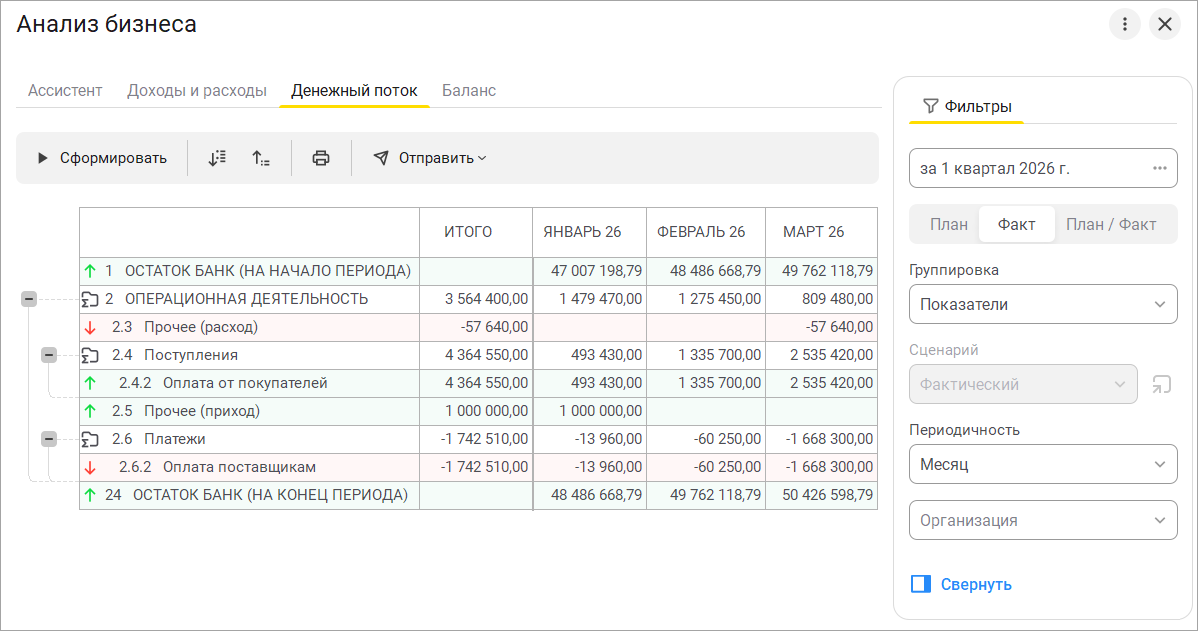Click the printer icon

click(x=321, y=158)
